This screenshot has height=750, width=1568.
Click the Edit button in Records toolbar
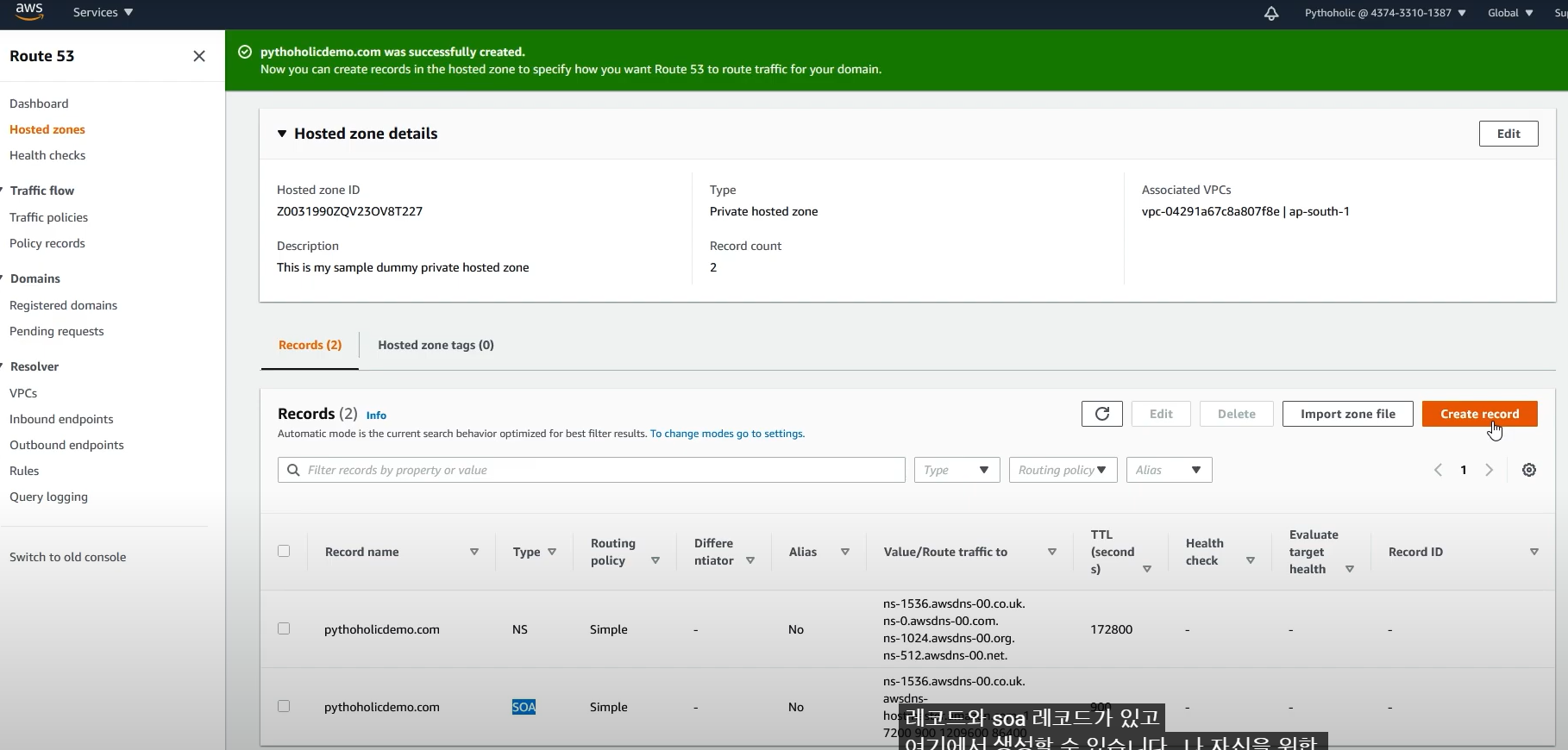coord(1161,414)
